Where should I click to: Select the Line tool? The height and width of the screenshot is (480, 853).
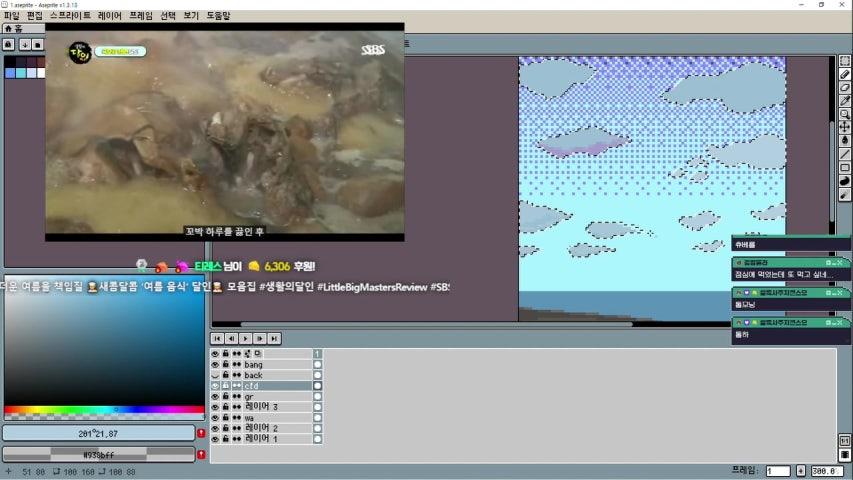(844, 154)
